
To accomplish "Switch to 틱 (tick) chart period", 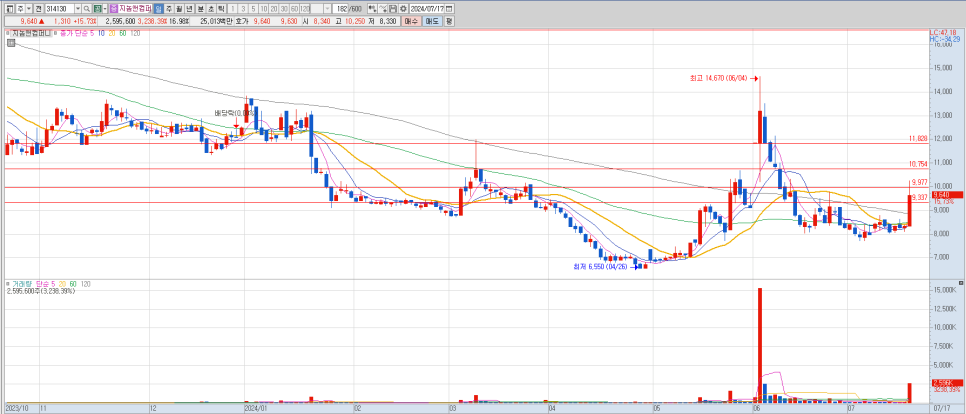I will point(221,9).
